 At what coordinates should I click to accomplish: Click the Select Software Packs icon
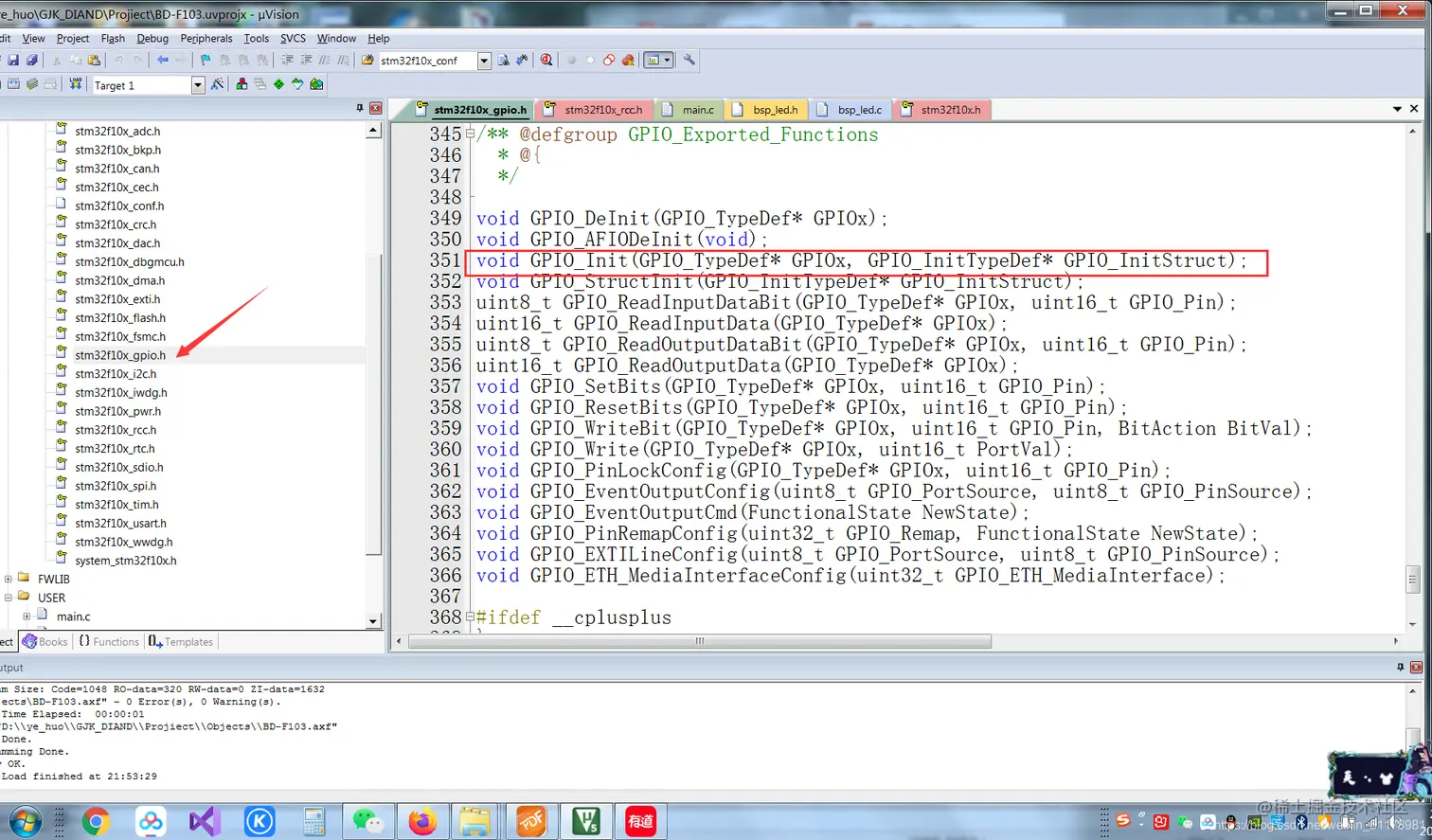pyautogui.click(x=297, y=84)
